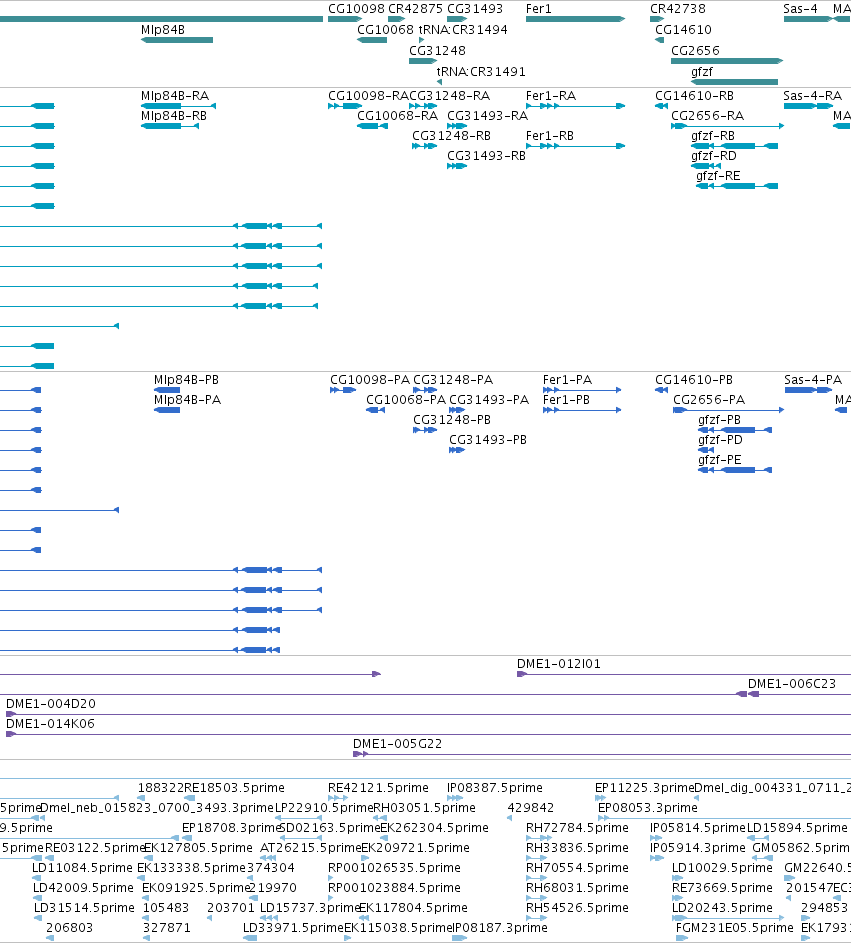This screenshot has width=851, height=943.
Task: Select the LD11084.5prime EST label
Action: click(x=82, y=868)
